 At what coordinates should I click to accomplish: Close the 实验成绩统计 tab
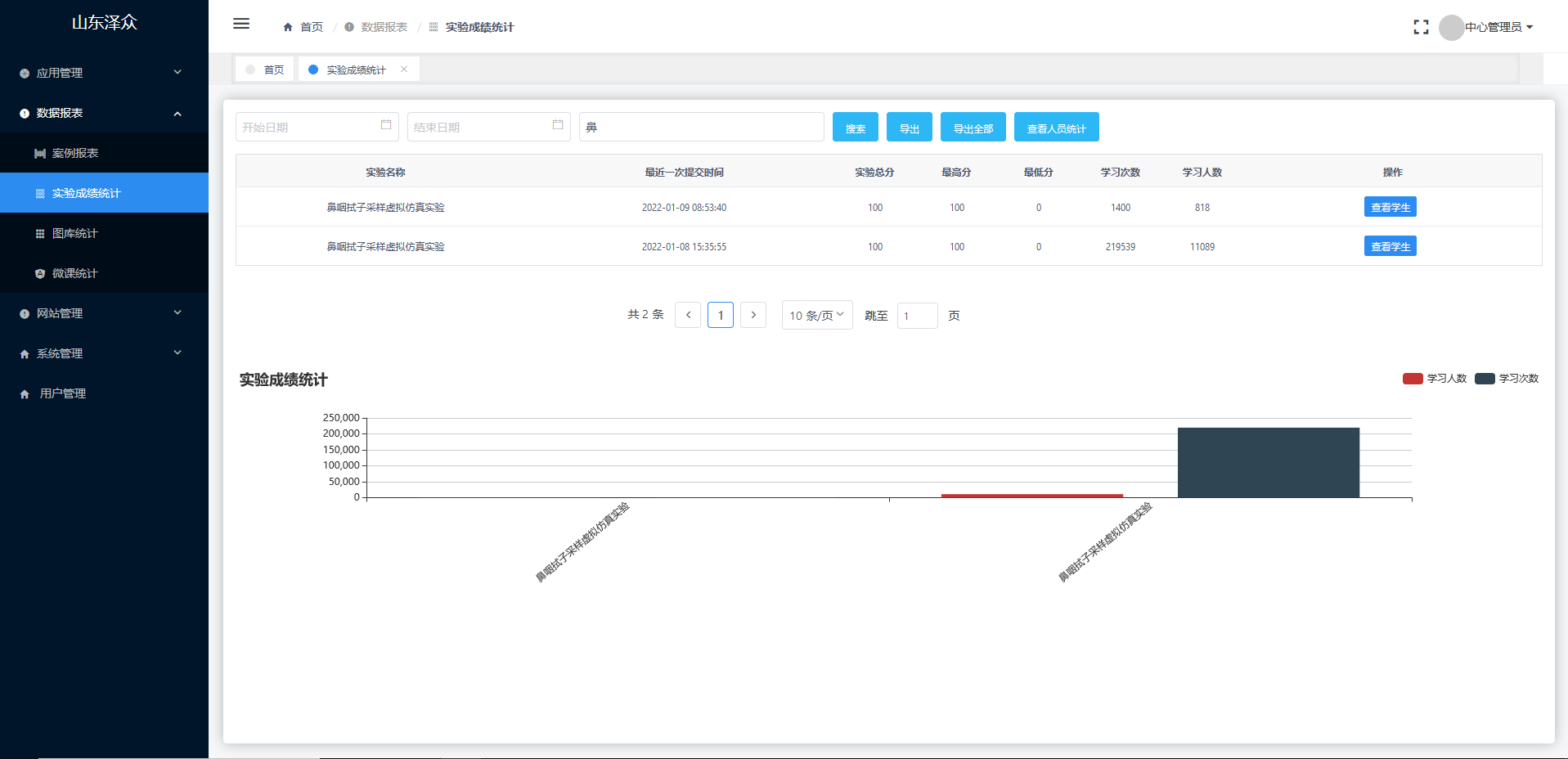pyautogui.click(x=404, y=70)
